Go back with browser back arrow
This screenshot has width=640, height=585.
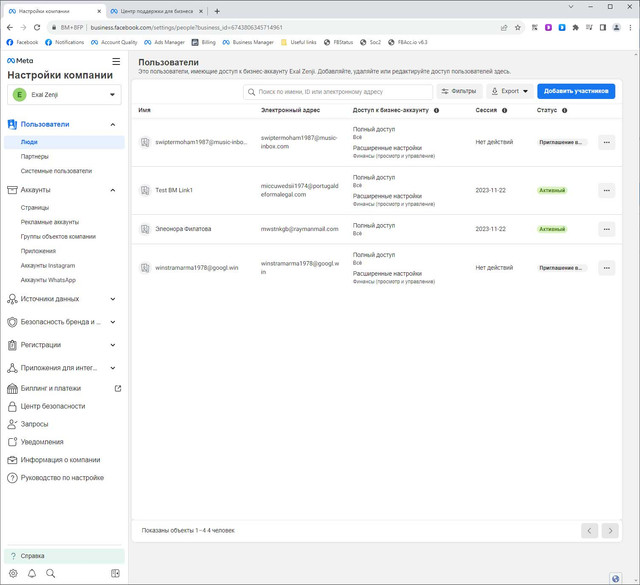pyautogui.click(x=10, y=27)
